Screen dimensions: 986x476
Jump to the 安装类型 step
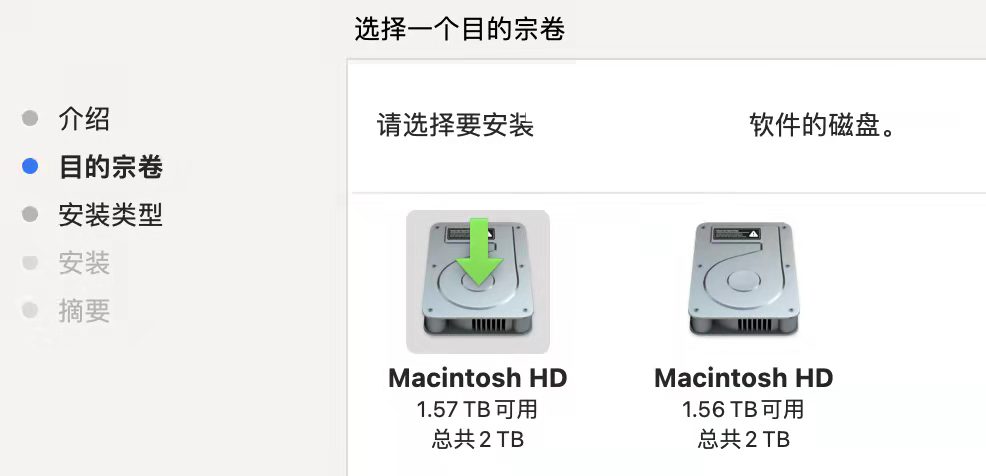(x=111, y=214)
